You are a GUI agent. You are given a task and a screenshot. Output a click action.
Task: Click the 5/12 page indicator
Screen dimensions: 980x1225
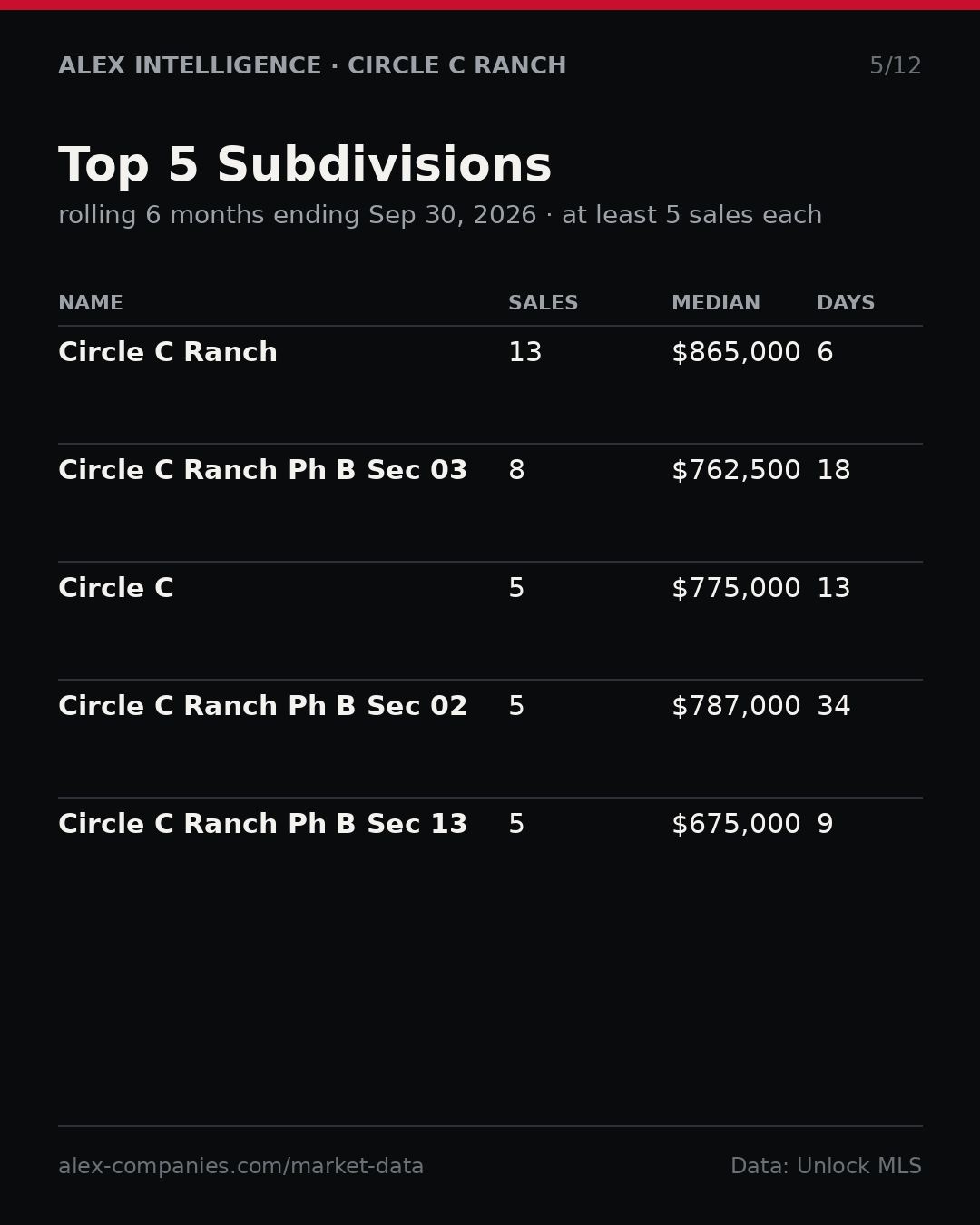click(x=896, y=66)
